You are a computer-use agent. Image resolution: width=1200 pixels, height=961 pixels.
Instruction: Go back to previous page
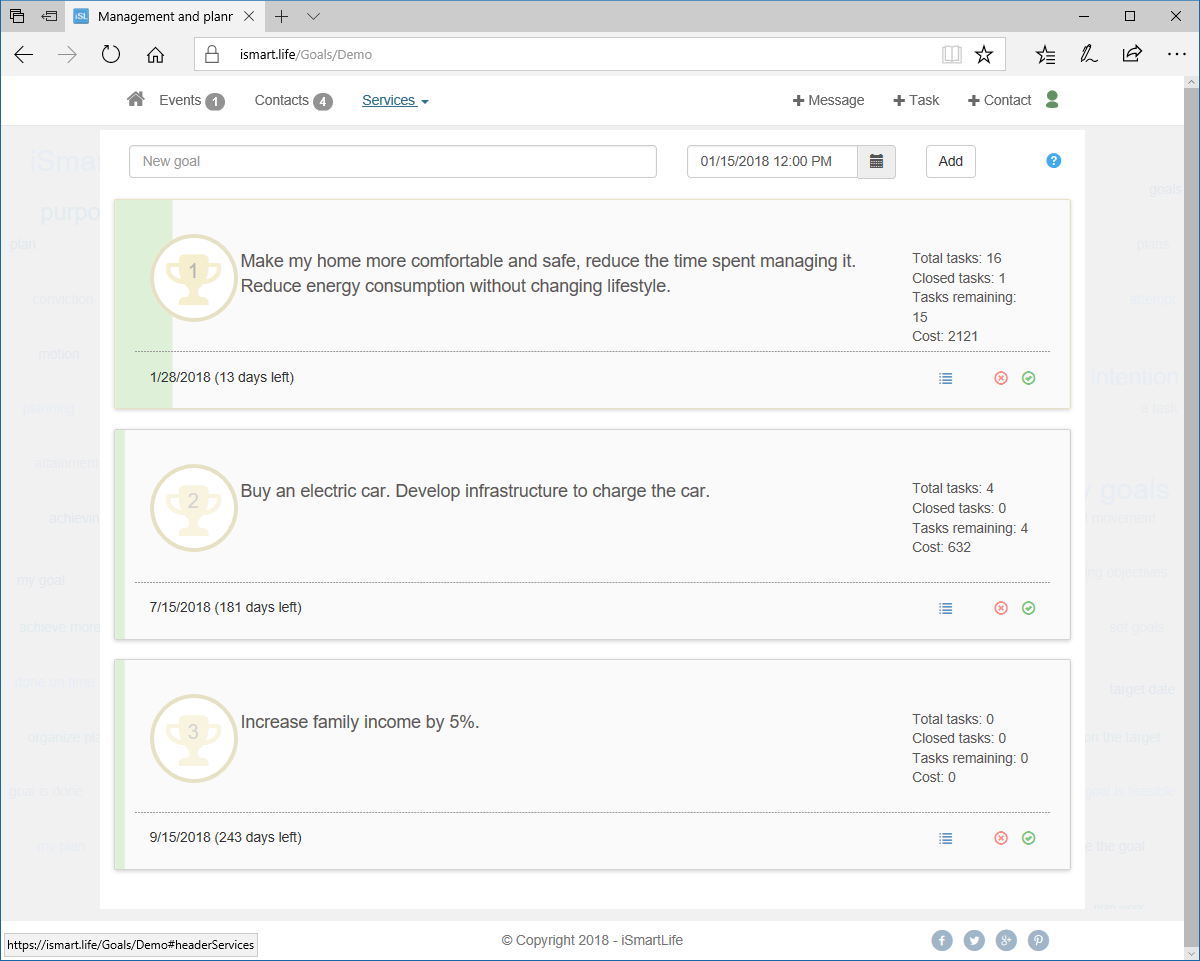[x=23, y=55]
